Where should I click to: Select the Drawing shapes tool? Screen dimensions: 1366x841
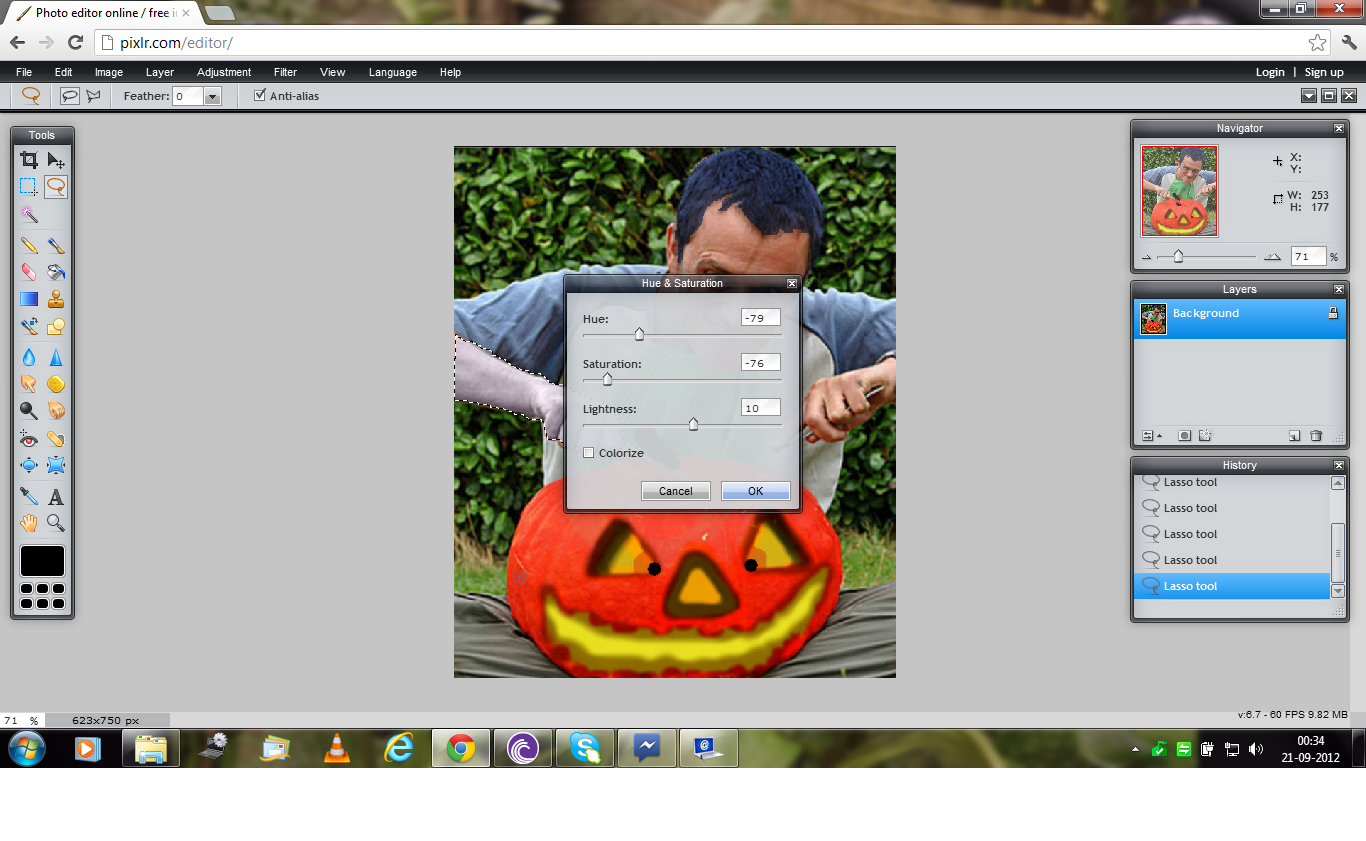coord(56,326)
